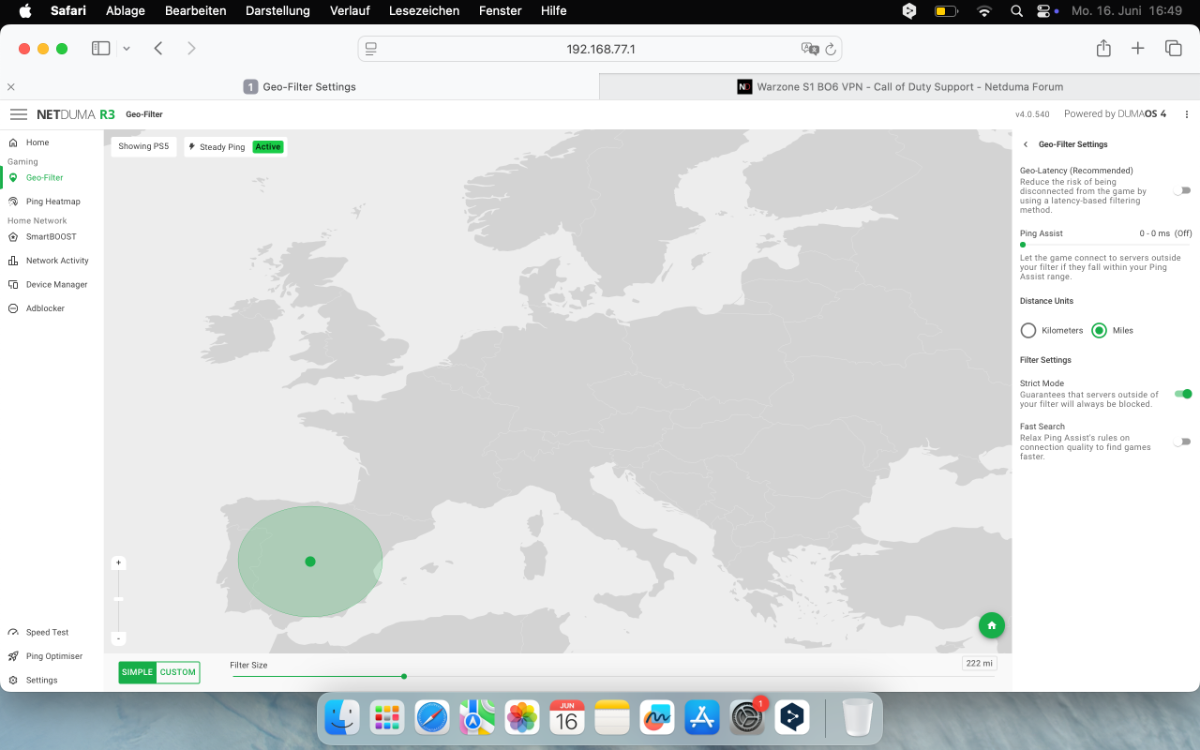The height and width of the screenshot is (750, 1200).
Task: Open Ablage menu
Action: [x=125, y=11]
